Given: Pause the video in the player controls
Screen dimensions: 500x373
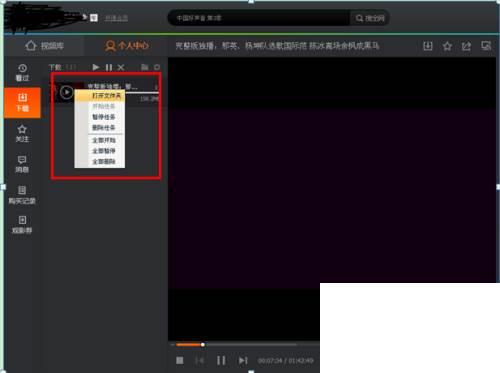Looking at the screenshot, I should point(221,361).
